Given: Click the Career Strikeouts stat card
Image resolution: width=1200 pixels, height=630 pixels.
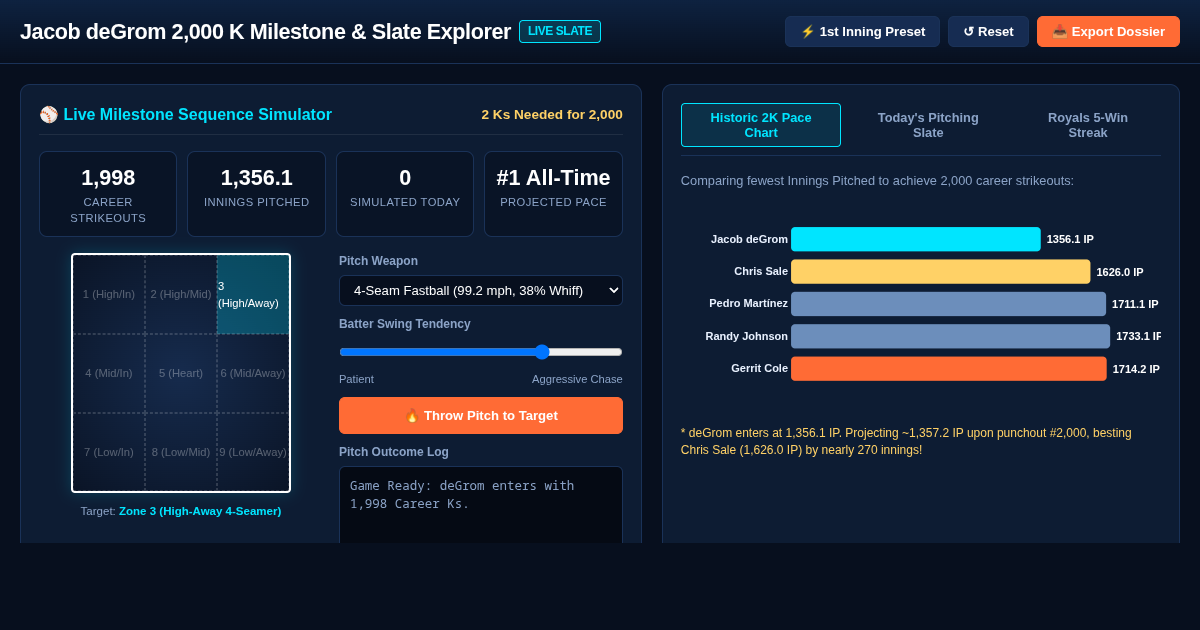Looking at the screenshot, I should (108, 194).
